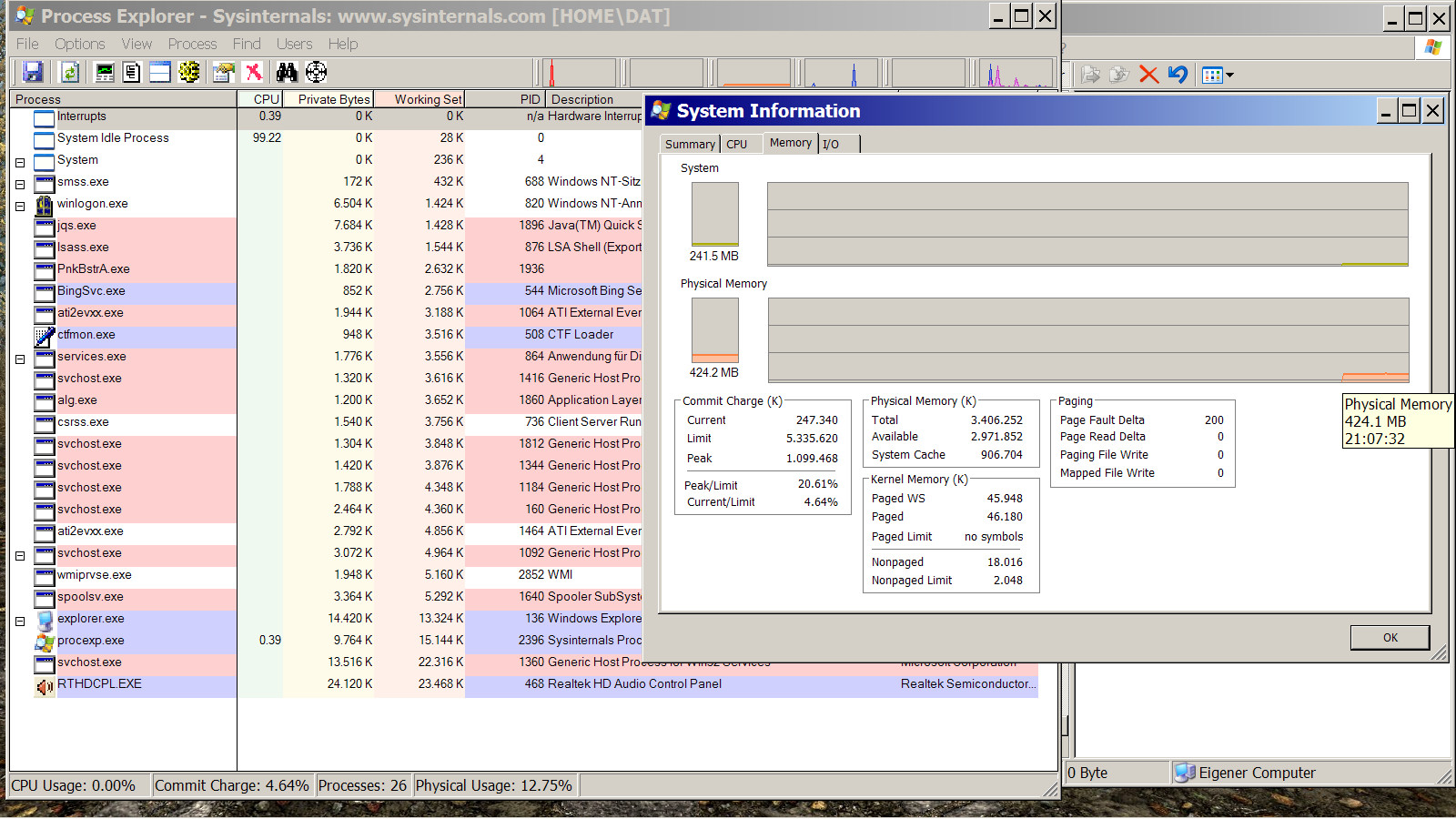This screenshot has width=1456, height=819.
Task: Click the red X Kill Process icon
Action: (x=253, y=72)
